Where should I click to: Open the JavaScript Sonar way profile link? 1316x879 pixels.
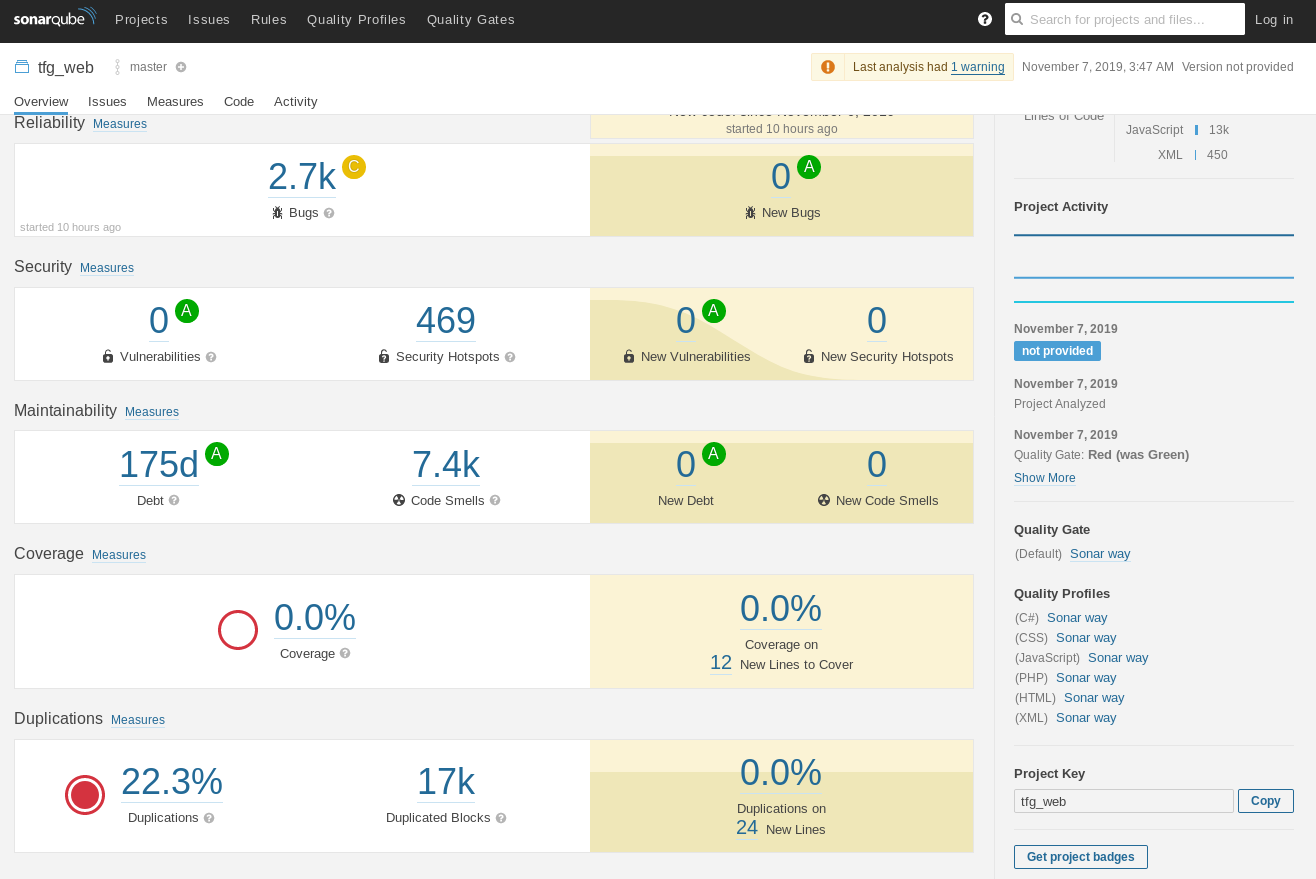1118,658
